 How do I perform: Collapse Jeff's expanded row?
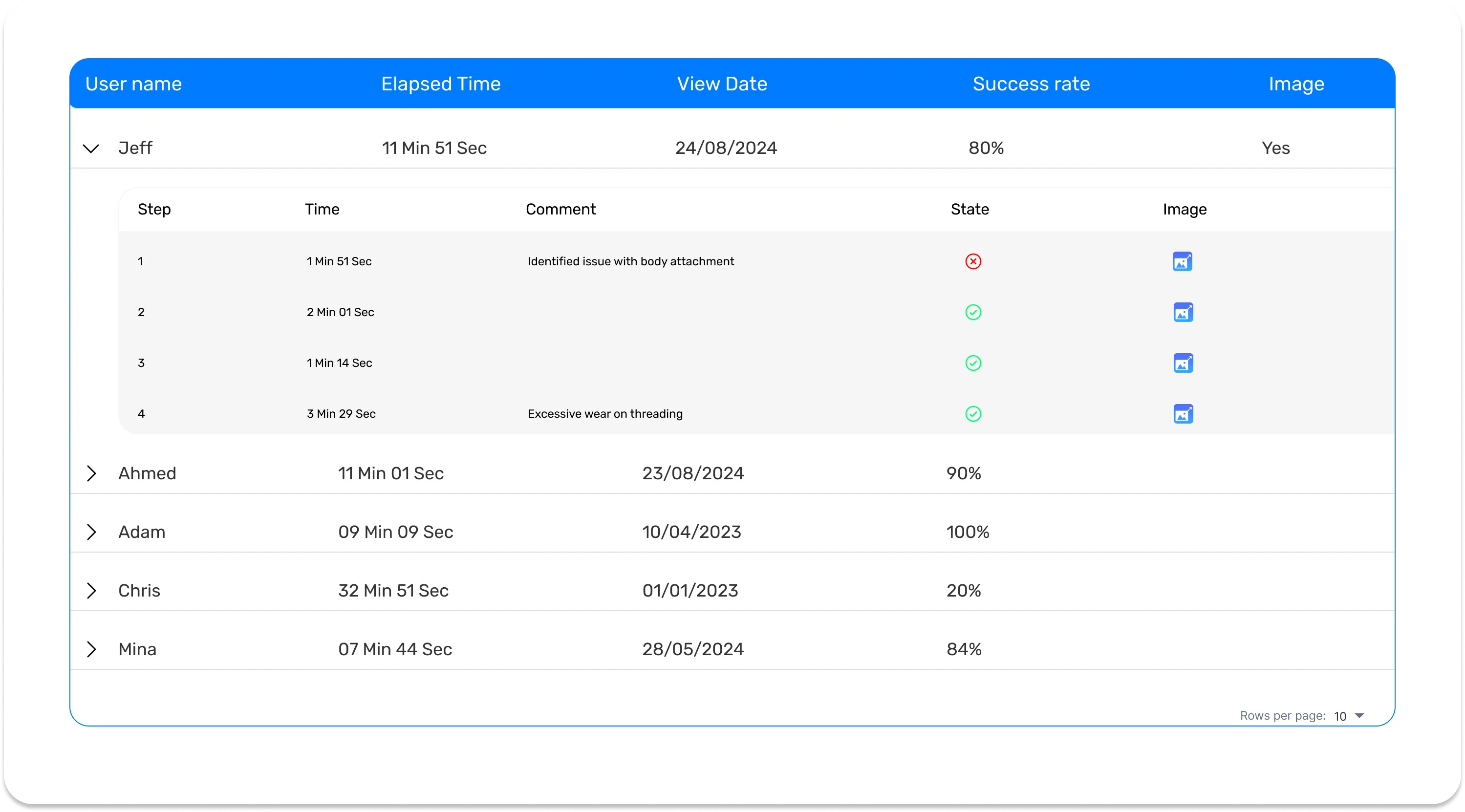tap(91, 149)
